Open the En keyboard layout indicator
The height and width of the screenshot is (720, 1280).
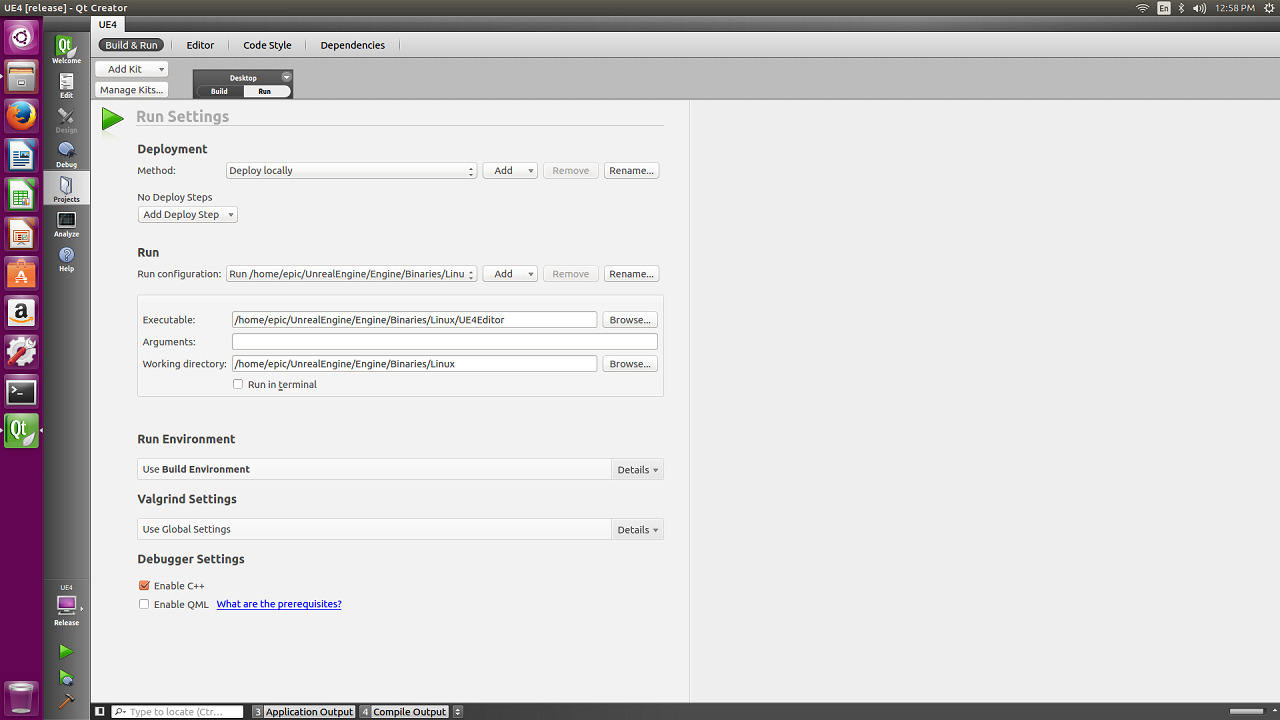[x=1164, y=8]
